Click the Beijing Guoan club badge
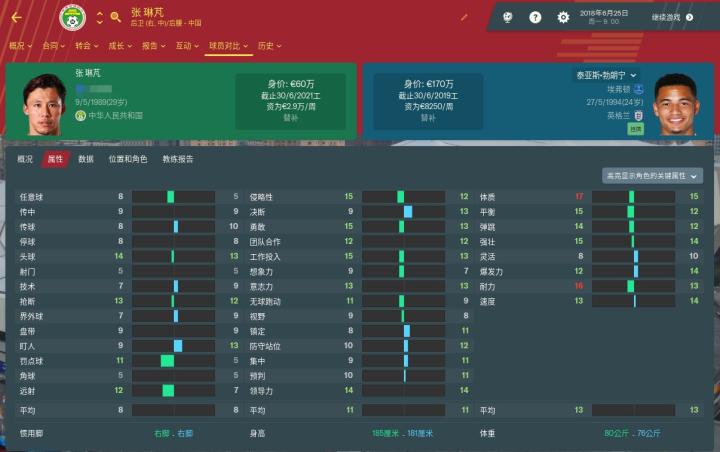The width and height of the screenshot is (720, 452). pos(72,17)
